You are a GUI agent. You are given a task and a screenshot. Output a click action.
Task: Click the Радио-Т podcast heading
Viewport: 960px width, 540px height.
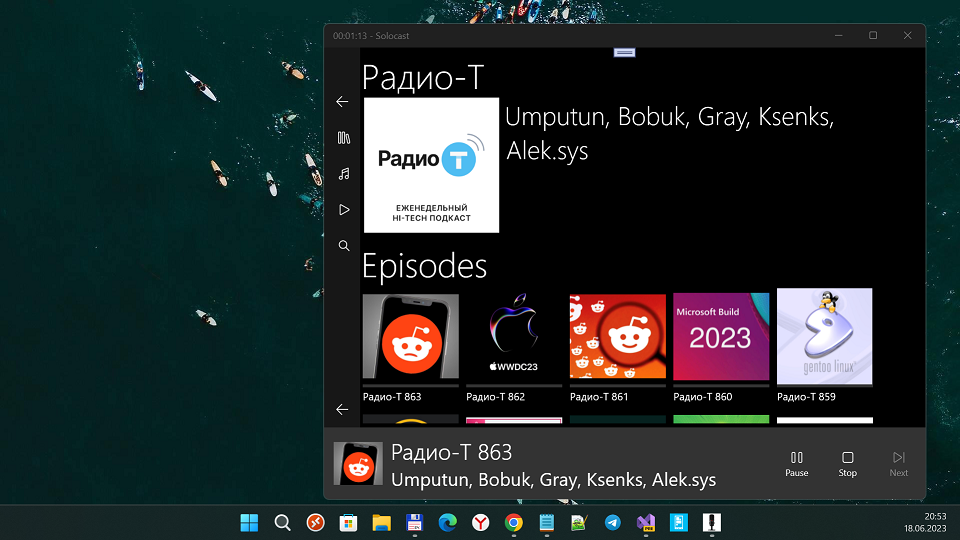[423, 77]
